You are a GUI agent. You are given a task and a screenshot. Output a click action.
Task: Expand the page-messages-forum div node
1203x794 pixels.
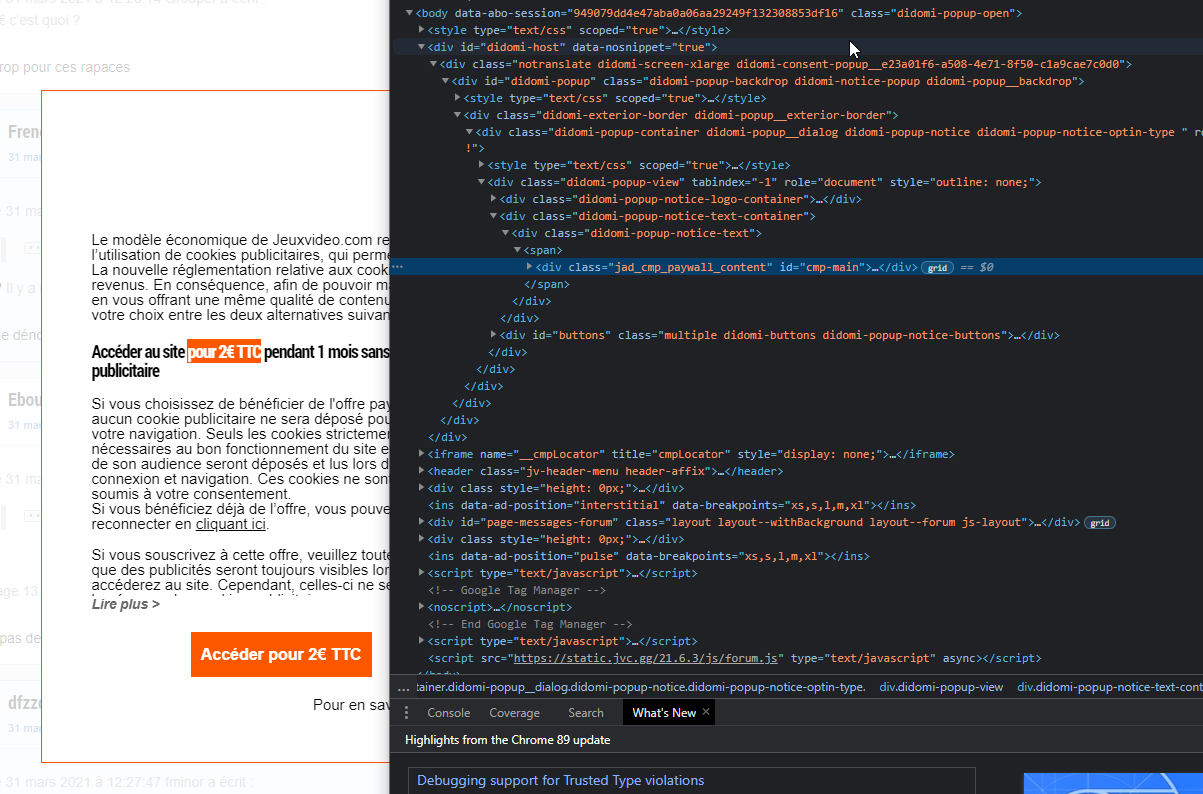(422, 522)
